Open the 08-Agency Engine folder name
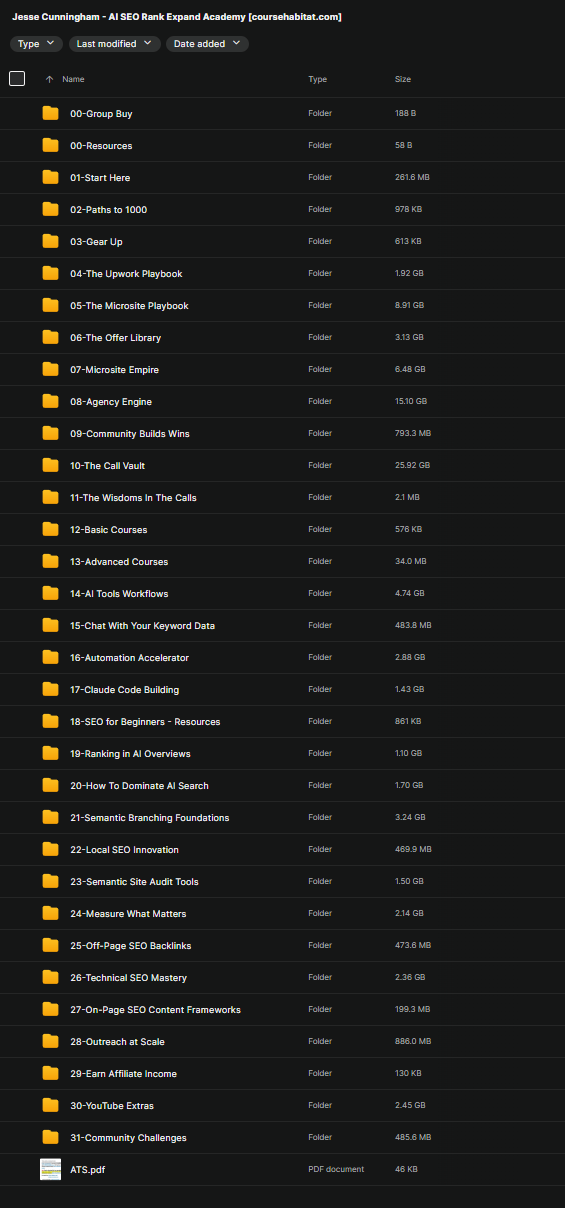Screen dimensions: 565x1208 point(111,402)
